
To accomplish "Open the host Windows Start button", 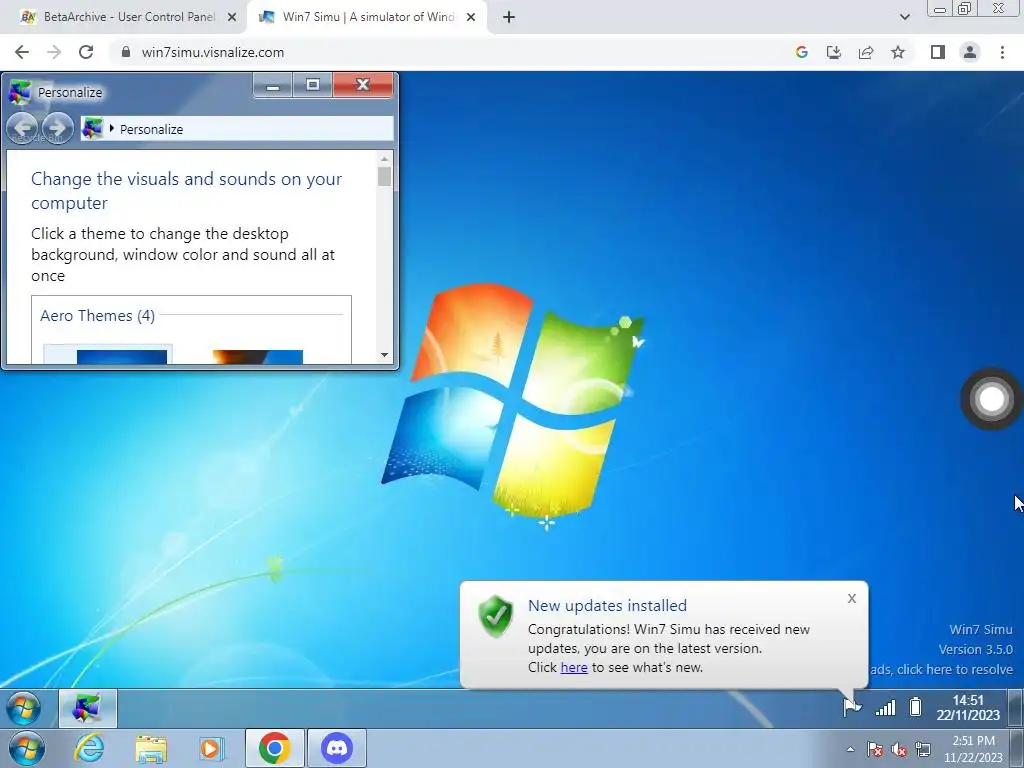I will 27,748.
